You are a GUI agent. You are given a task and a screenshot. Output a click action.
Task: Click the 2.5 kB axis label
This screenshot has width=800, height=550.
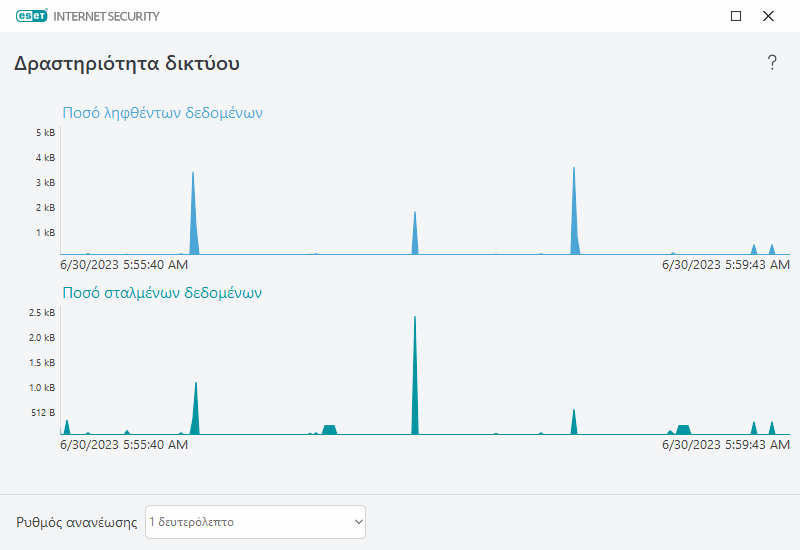(x=43, y=313)
